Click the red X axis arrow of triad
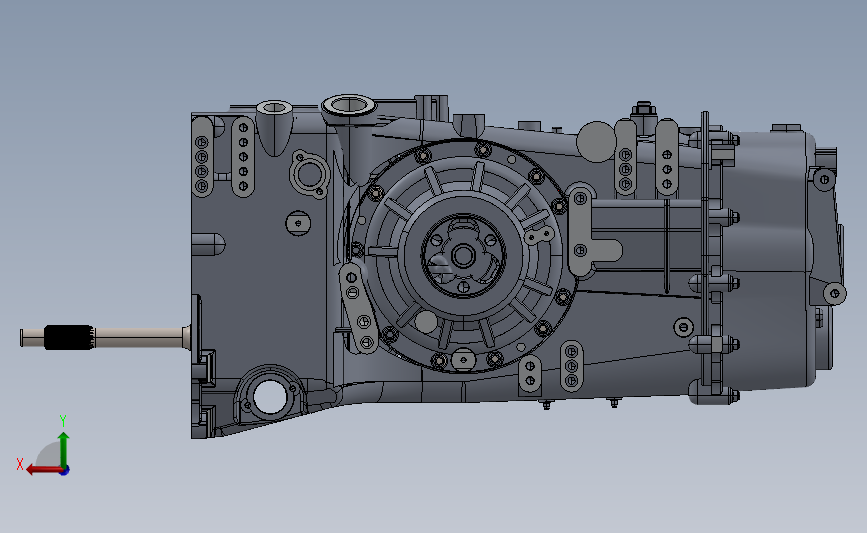Screen dimensions: 867x533 pyautogui.click(x=43, y=470)
